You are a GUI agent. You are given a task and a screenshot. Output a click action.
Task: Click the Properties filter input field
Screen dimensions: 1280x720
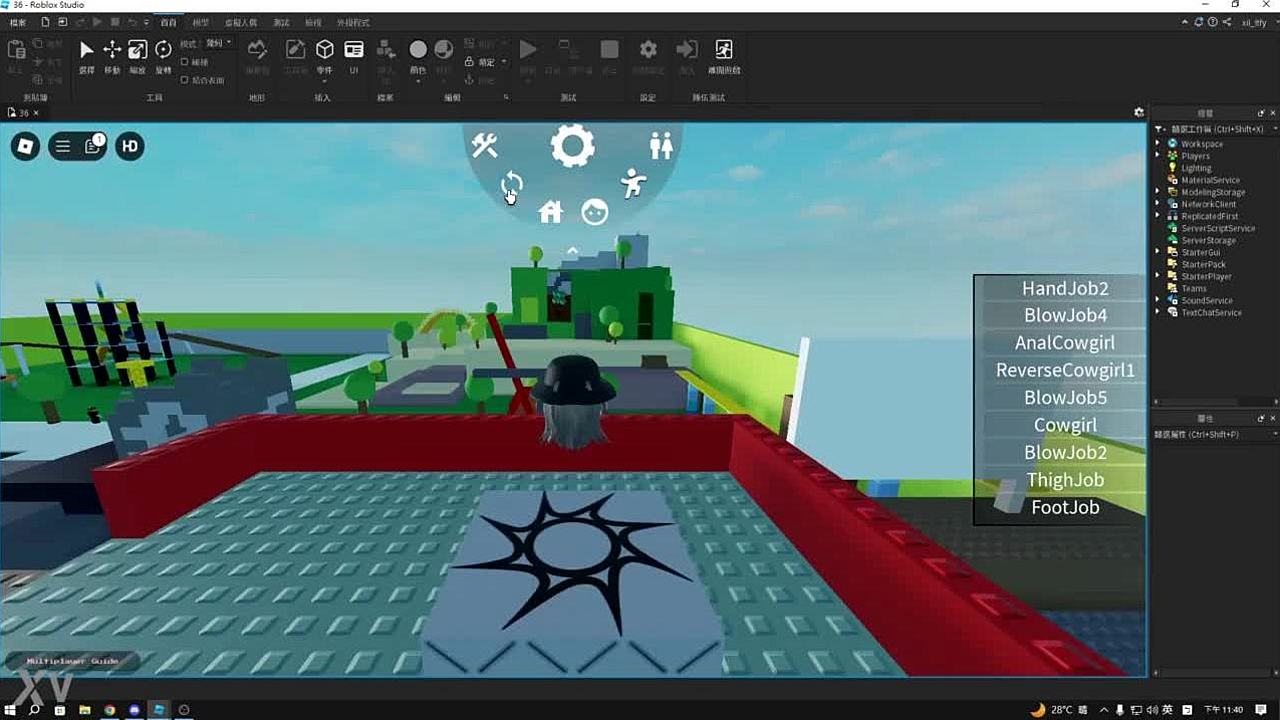point(1214,434)
